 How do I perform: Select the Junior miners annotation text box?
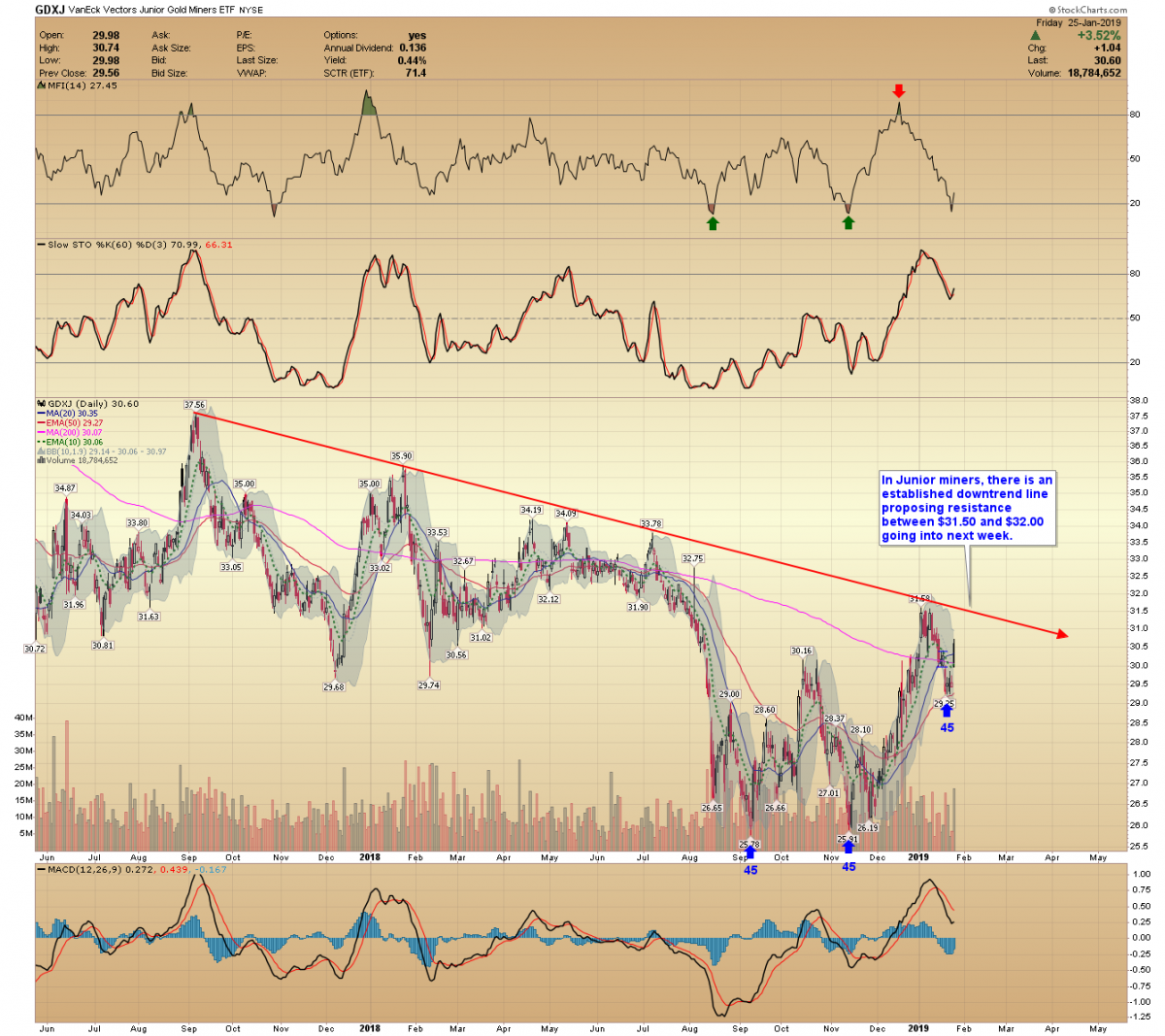[x=967, y=508]
